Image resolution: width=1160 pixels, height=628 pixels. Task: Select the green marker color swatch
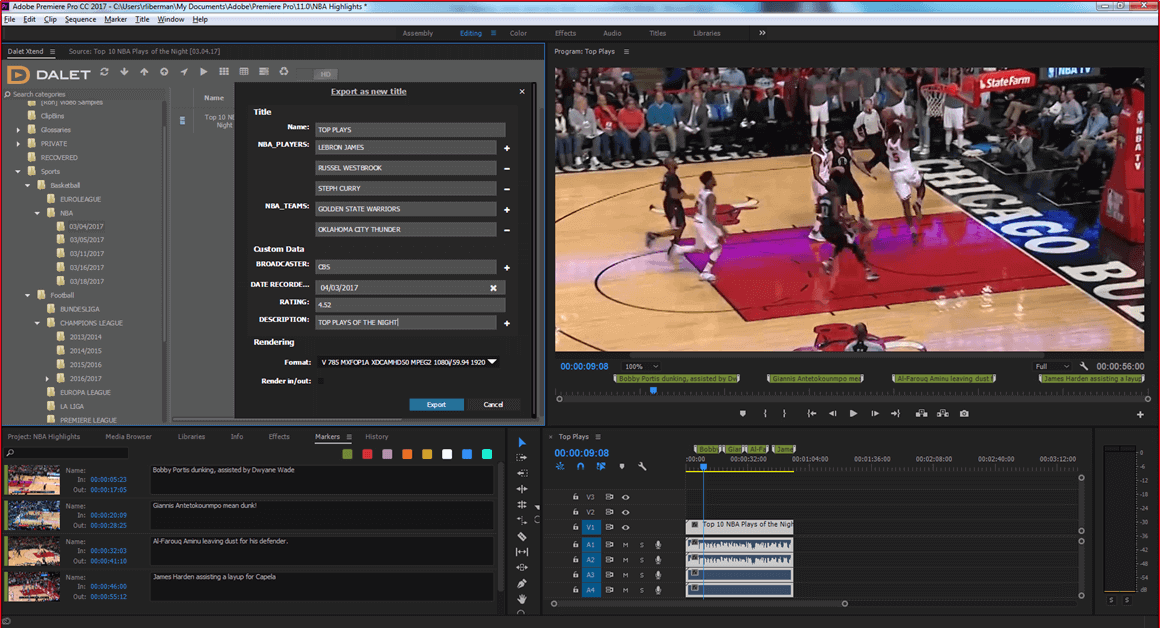pyautogui.click(x=348, y=454)
